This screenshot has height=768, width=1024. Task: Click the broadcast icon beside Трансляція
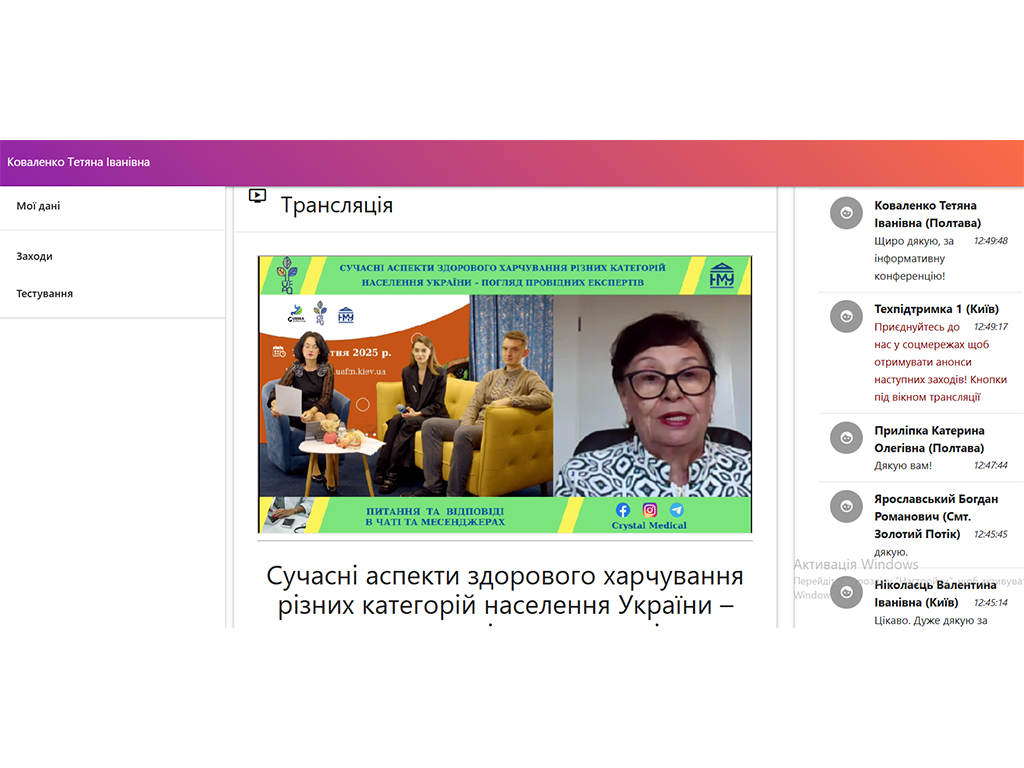click(257, 196)
